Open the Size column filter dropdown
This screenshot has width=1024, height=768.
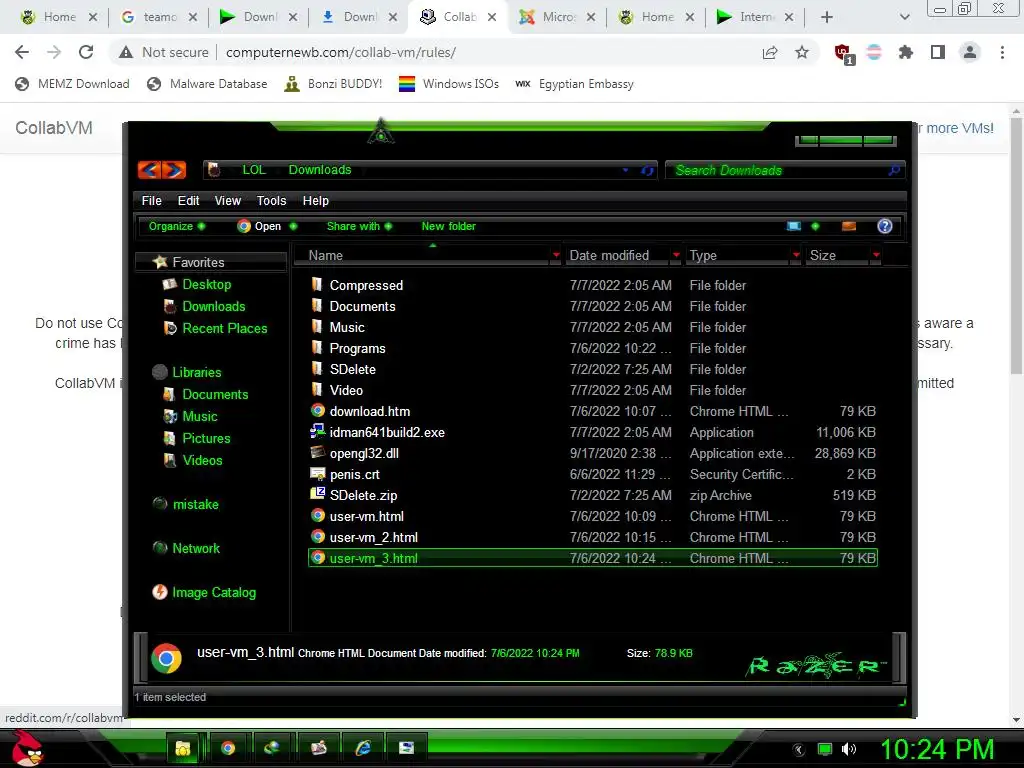point(876,255)
